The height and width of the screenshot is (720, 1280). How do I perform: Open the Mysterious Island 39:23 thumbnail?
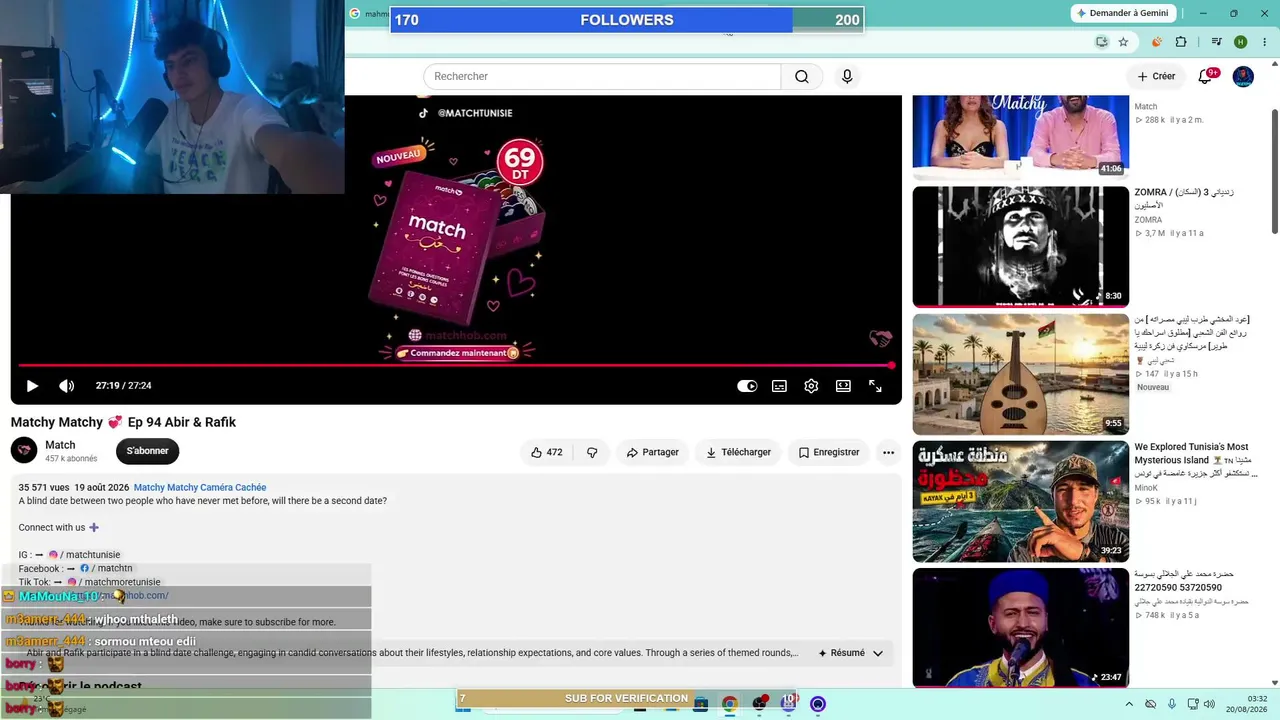click(x=1020, y=501)
